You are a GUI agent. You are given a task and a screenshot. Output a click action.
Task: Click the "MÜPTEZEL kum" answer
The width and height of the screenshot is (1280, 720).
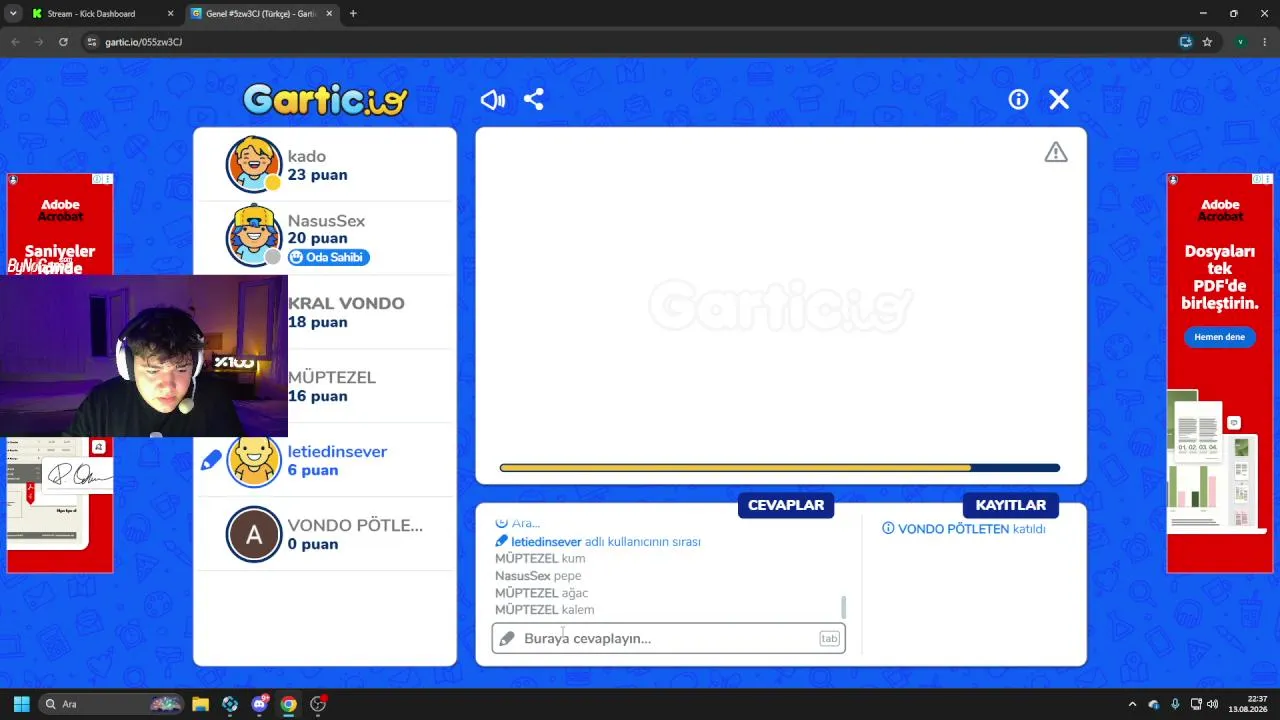(x=540, y=559)
